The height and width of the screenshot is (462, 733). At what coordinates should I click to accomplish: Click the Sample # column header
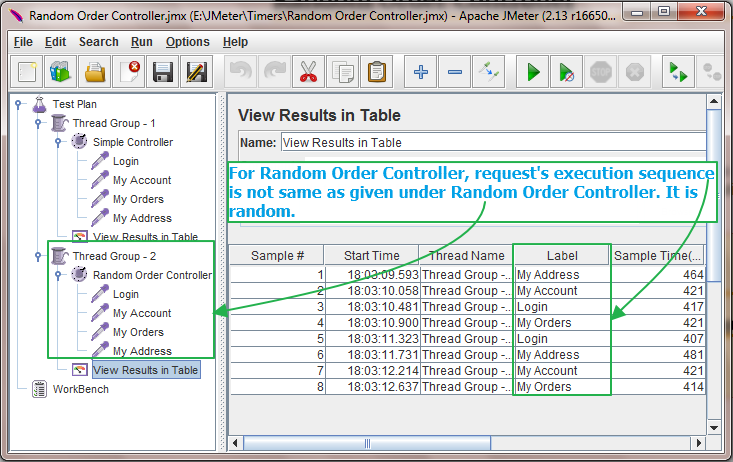277,256
